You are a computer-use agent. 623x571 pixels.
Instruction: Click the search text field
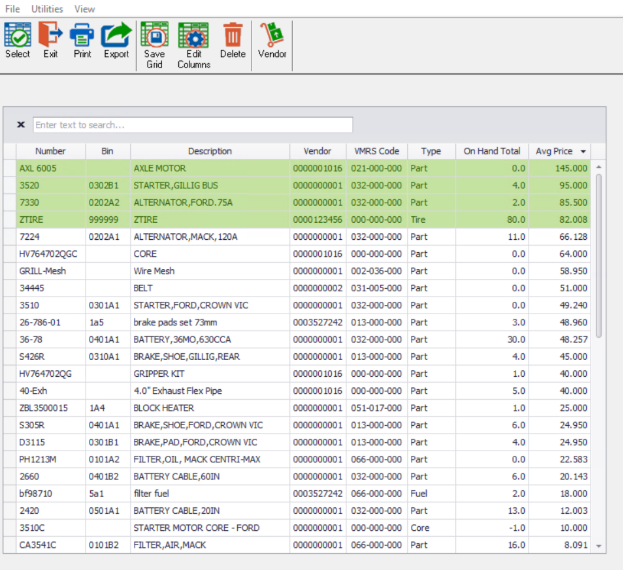[192, 125]
